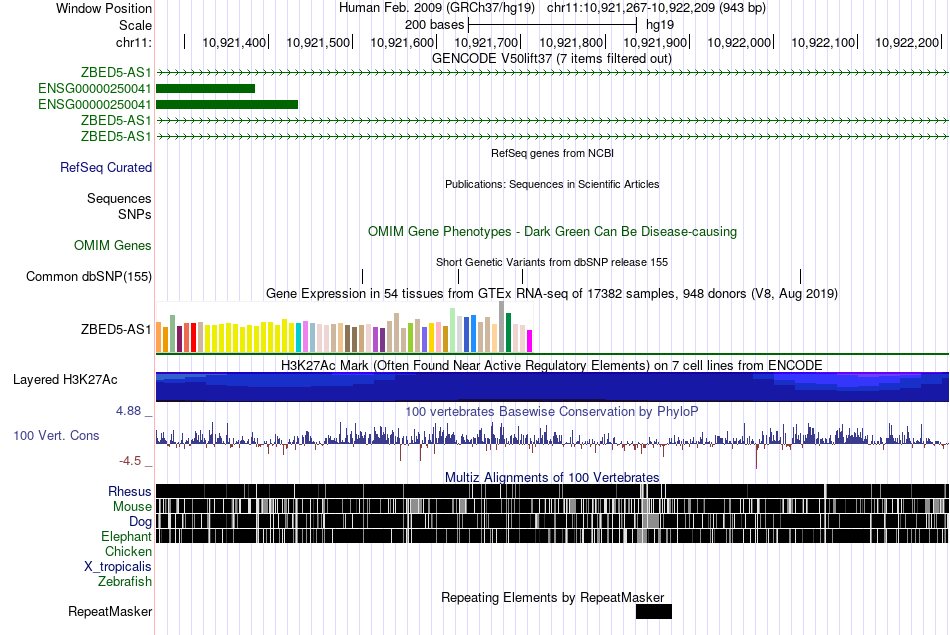The height and width of the screenshot is (635, 950).
Task: Click the Rhesus species label
Action: click(130, 491)
